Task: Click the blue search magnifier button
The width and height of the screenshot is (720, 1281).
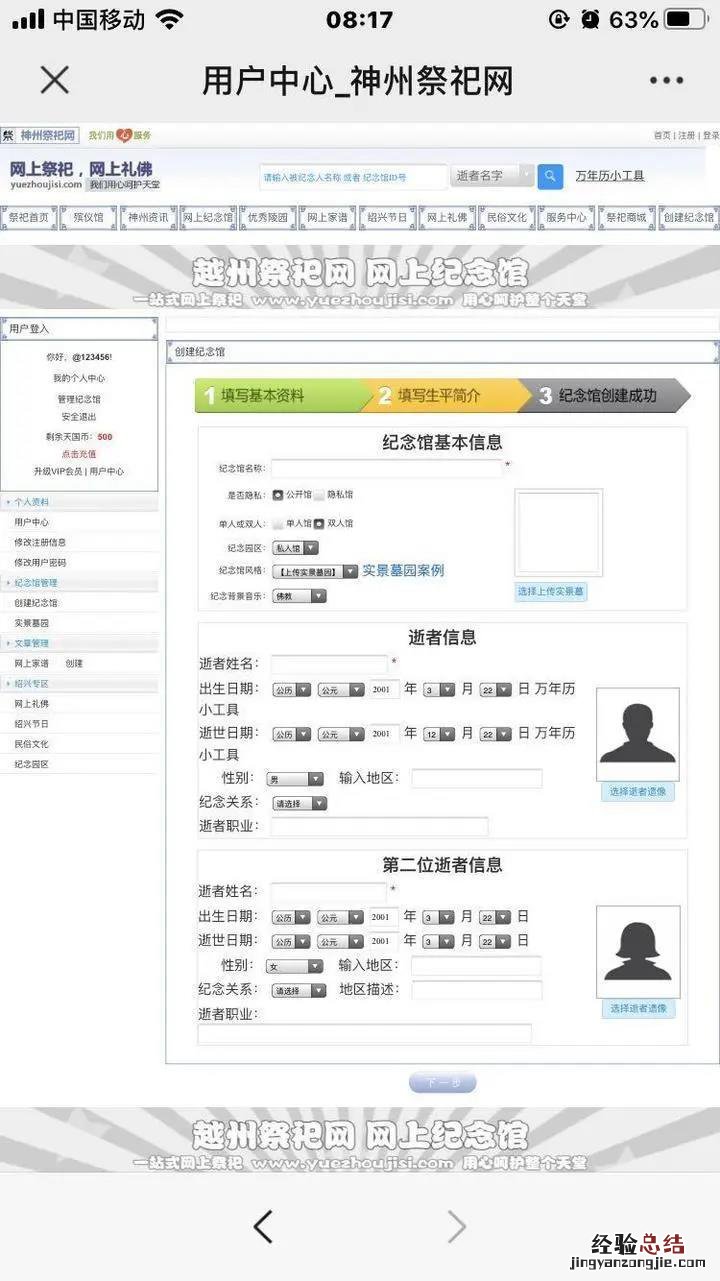Action: click(x=550, y=176)
